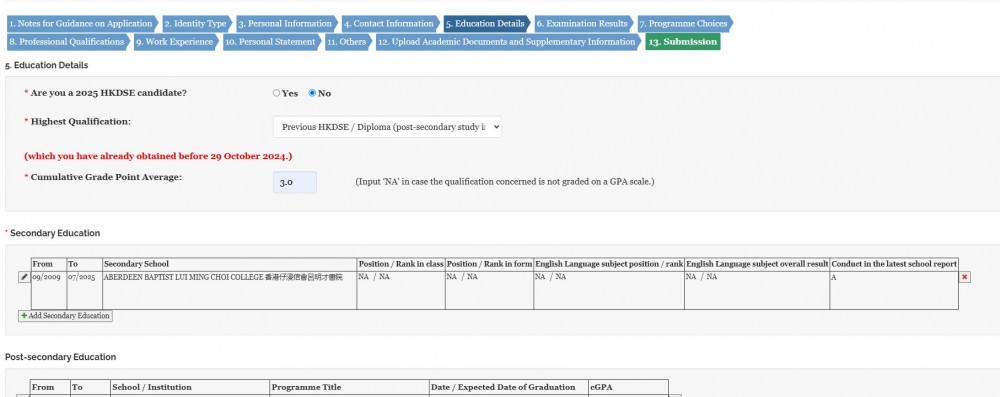Click the Cumulative Grade Point Average field
The height and width of the screenshot is (397, 1000).
click(295, 182)
